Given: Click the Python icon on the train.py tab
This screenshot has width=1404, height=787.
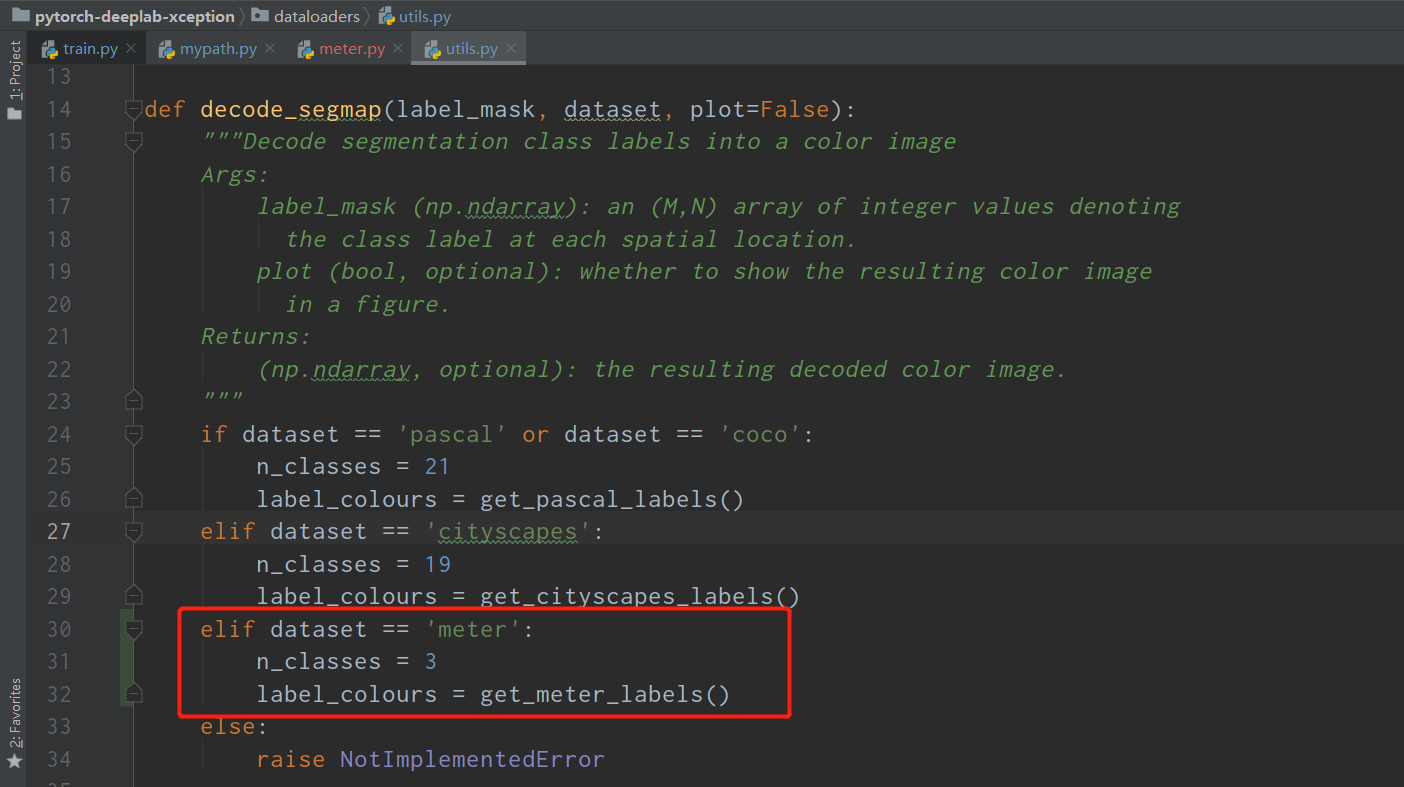Looking at the screenshot, I should coord(51,47).
